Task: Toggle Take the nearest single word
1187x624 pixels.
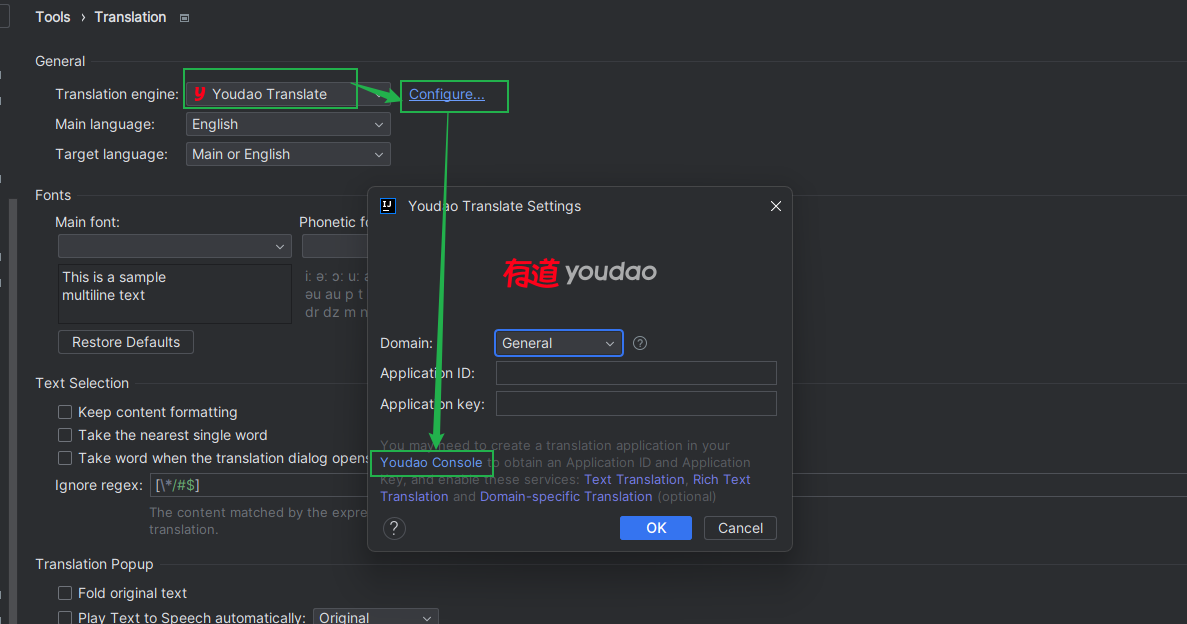Action: pos(65,435)
